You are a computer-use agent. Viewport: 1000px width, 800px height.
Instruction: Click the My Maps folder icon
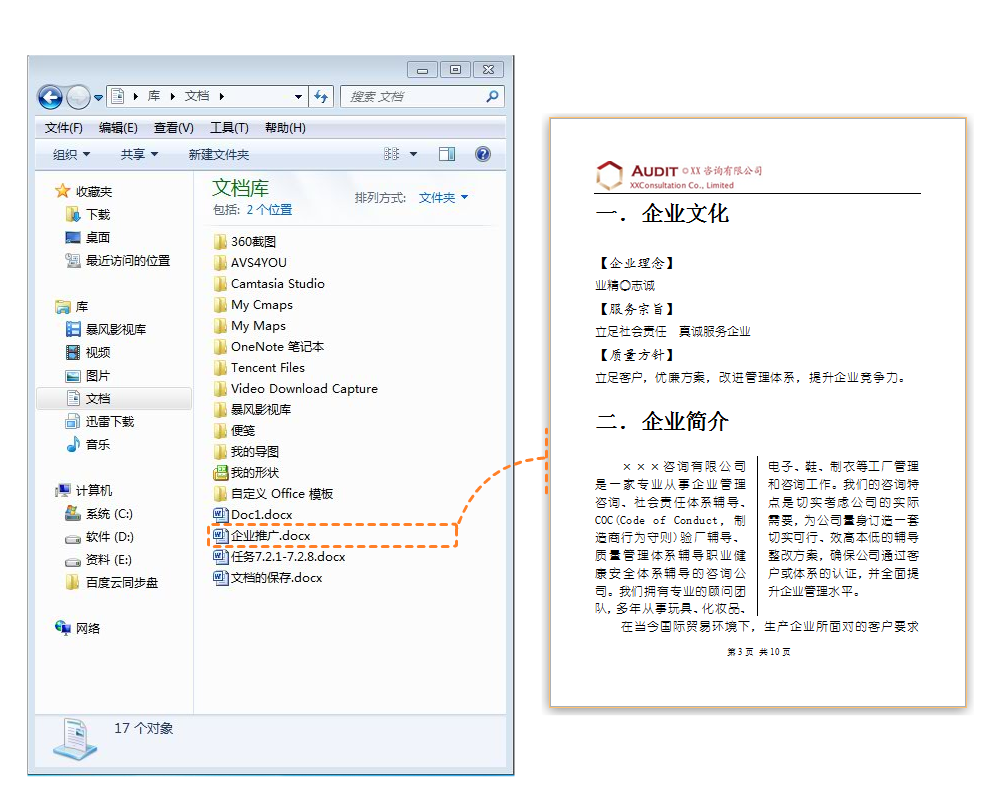click(220, 326)
